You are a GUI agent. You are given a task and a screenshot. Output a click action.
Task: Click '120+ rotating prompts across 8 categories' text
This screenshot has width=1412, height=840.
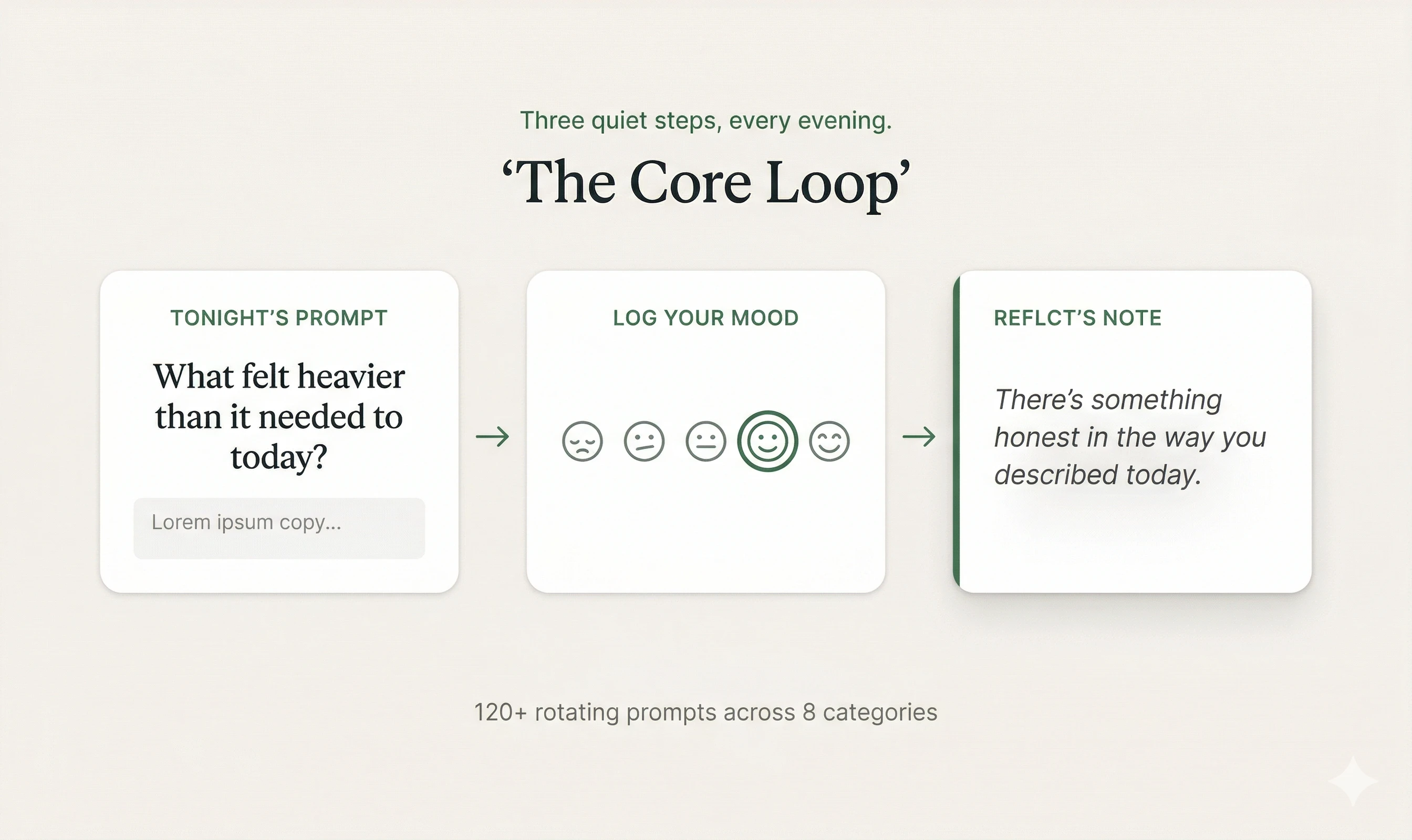pos(705,712)
